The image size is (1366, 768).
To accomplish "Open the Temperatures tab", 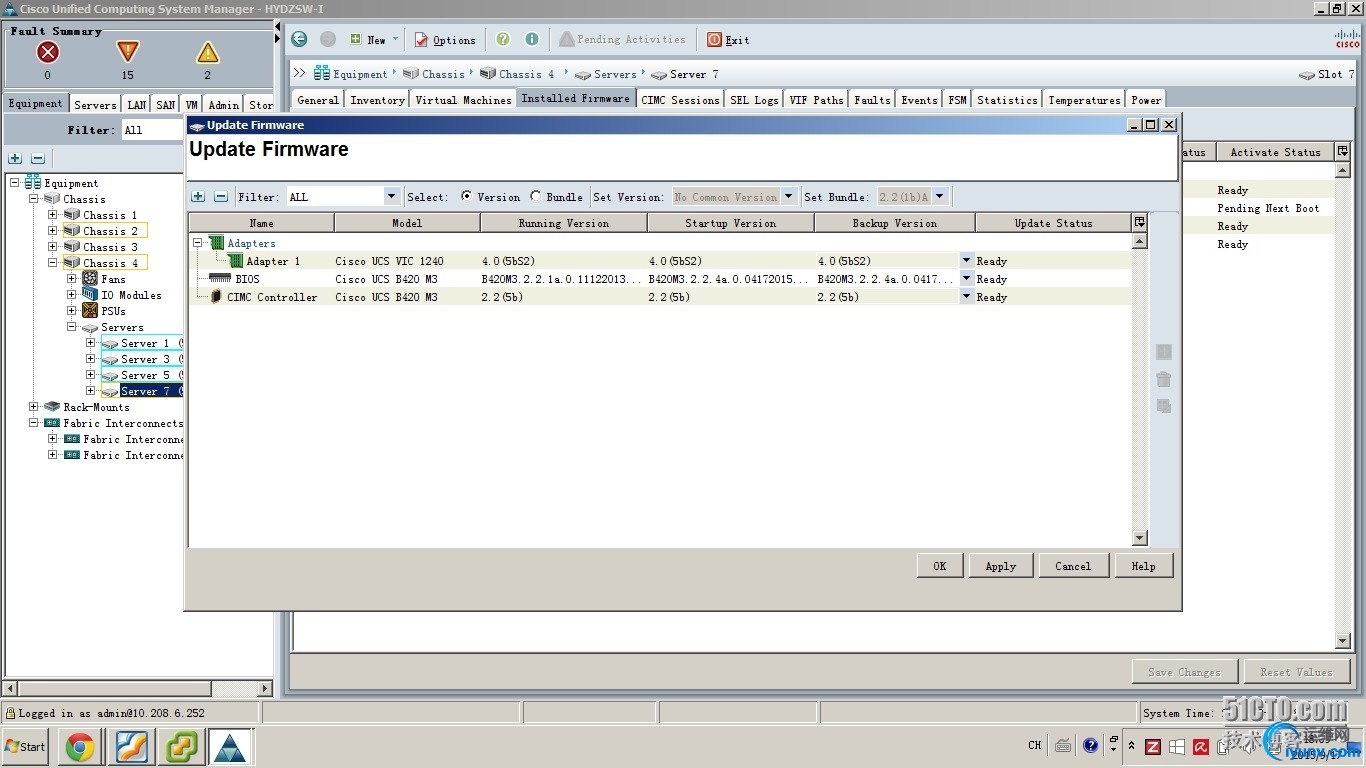I will (1084, 100).
